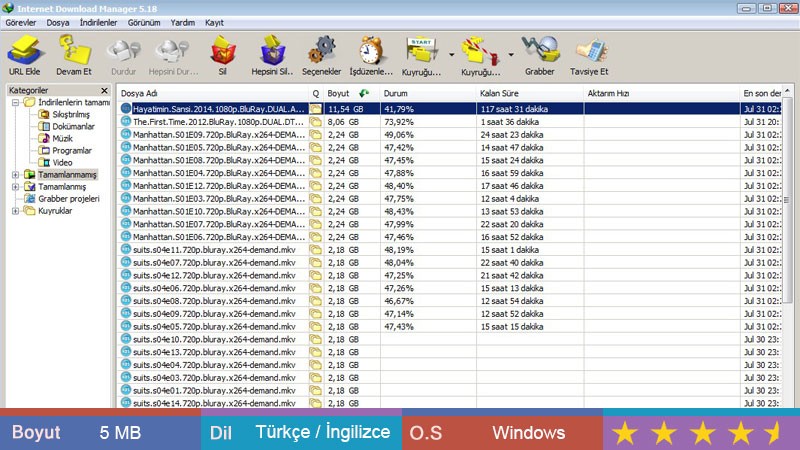The height and width of the screenshot is (450, 800).
Task: Select the suits.s04e08 download row
Action: coord(449,301)
